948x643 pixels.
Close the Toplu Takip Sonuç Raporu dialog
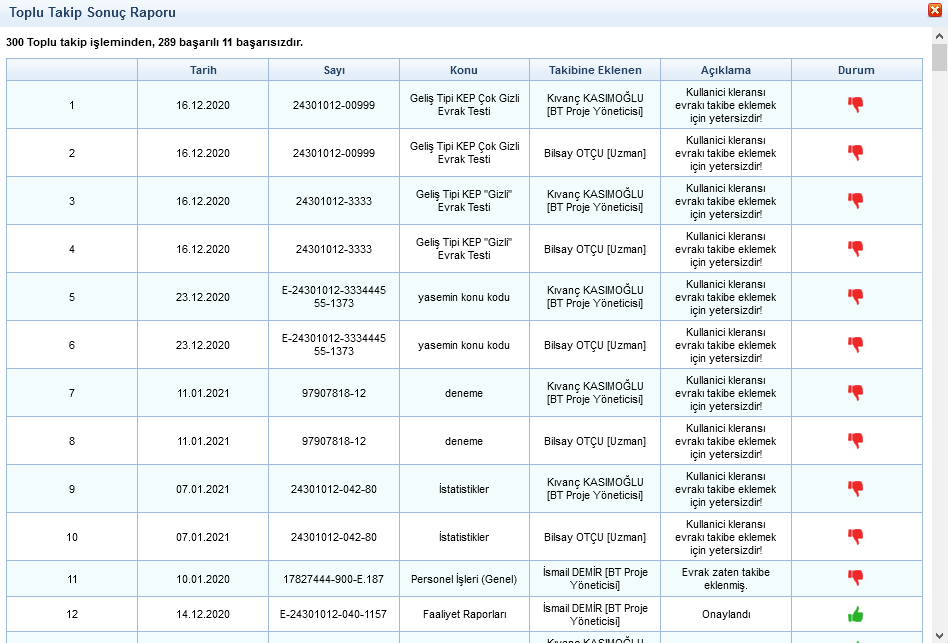click(934, 10)
